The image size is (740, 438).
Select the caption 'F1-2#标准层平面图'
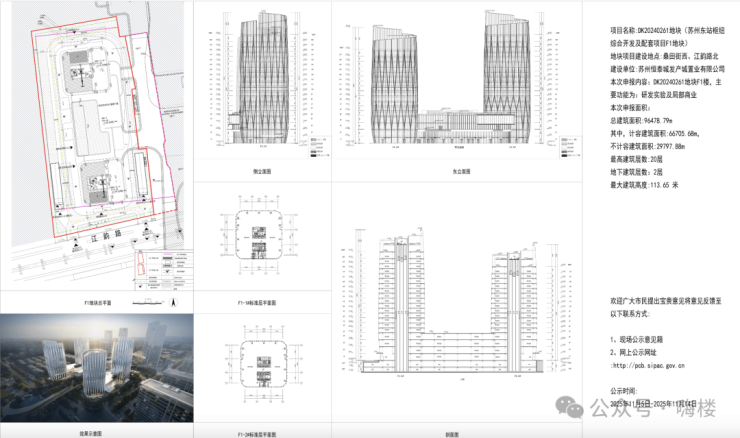(257, 434)
